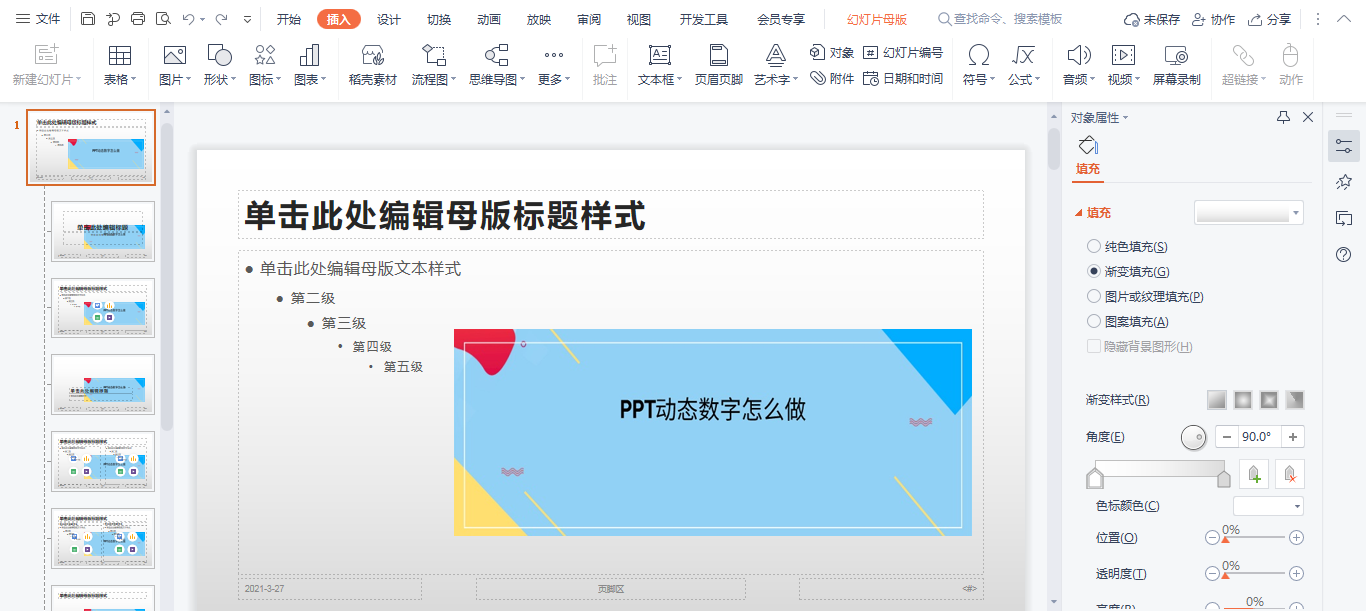
Task: Remove gradient stop with red cross icon
Action: [1291, 475]
